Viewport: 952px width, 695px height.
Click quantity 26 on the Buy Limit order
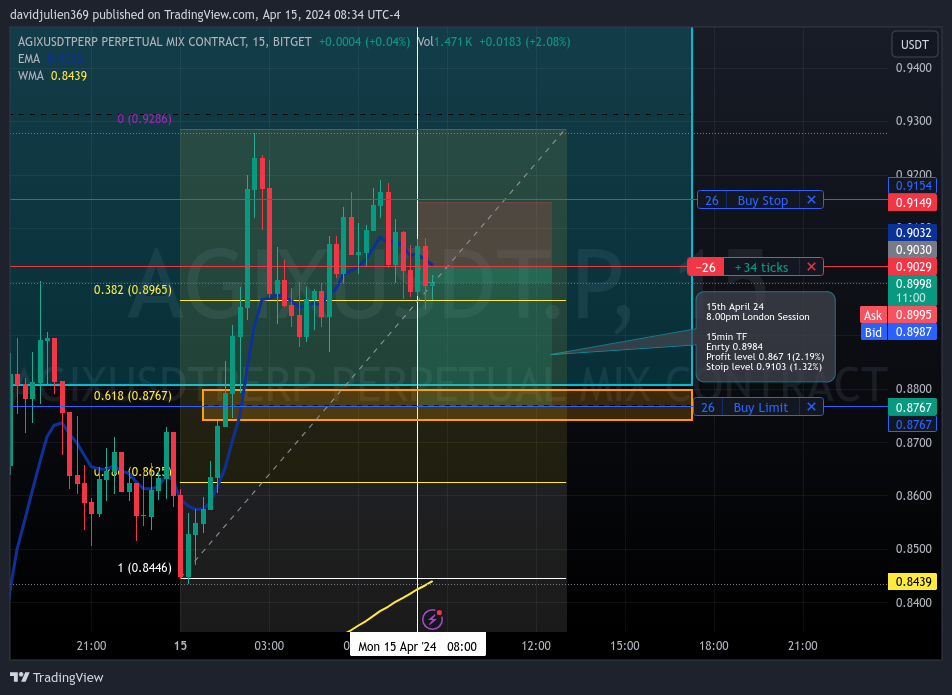click(708, 407)
